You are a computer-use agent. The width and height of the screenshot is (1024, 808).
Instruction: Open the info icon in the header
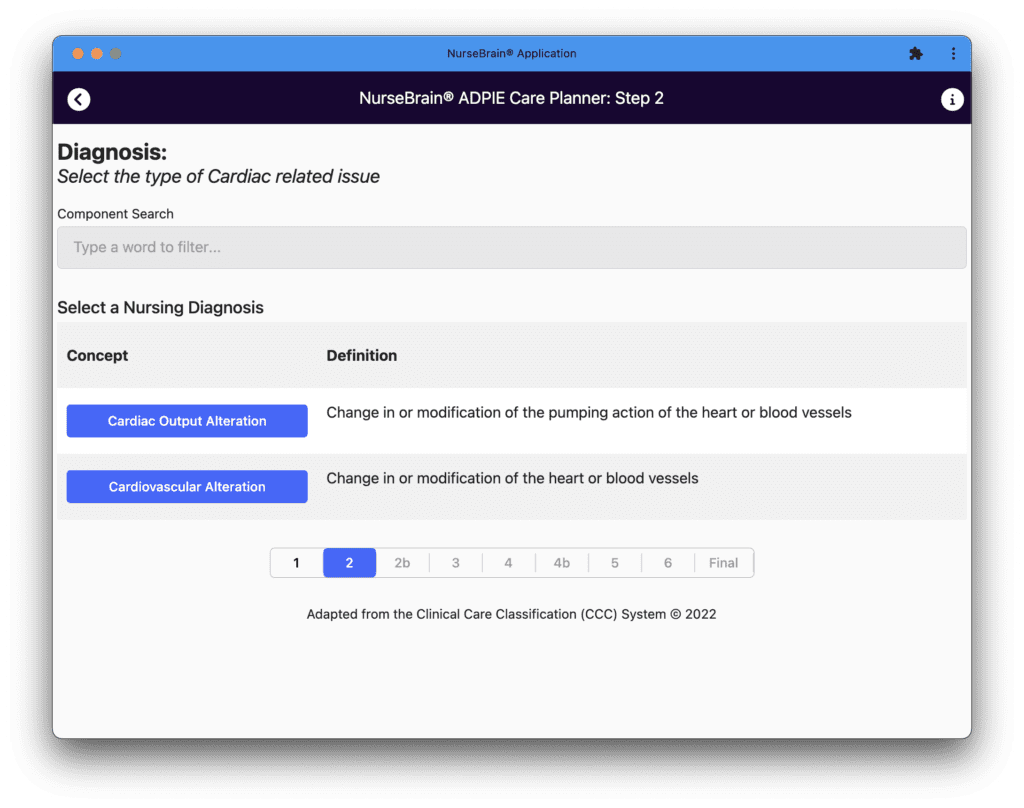pyautogui.click(x=952, y=99)
